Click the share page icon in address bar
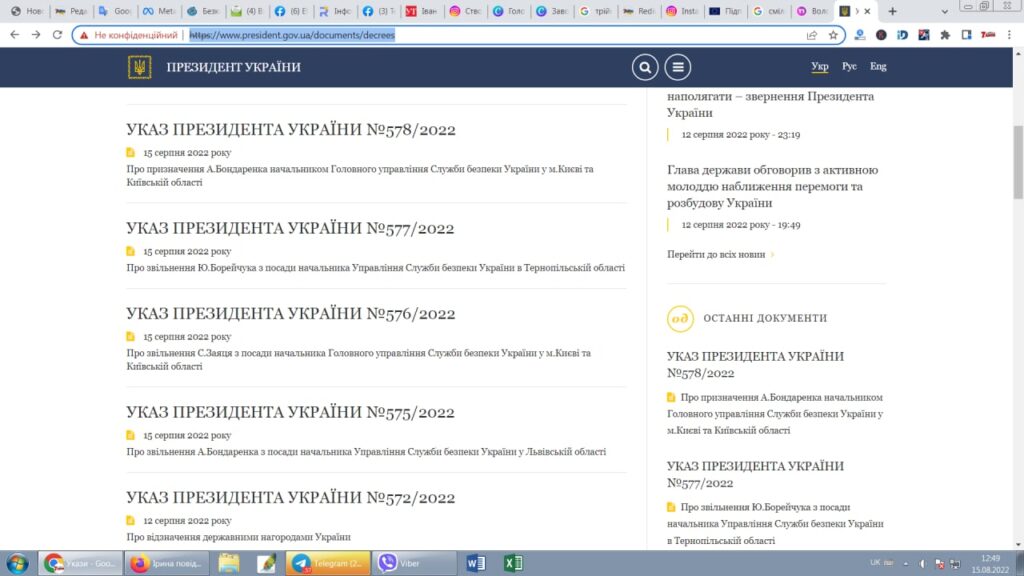1024x576 pixels. point(812,34)
